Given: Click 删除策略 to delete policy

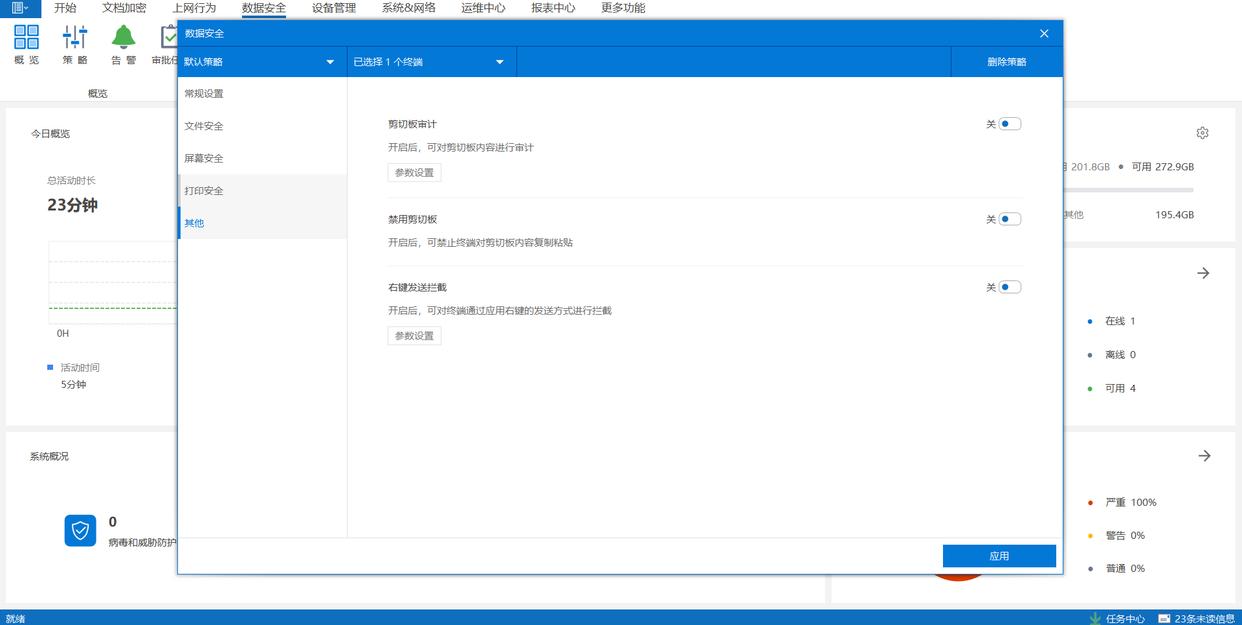Looking at the screenshot, I should 1006,62.
